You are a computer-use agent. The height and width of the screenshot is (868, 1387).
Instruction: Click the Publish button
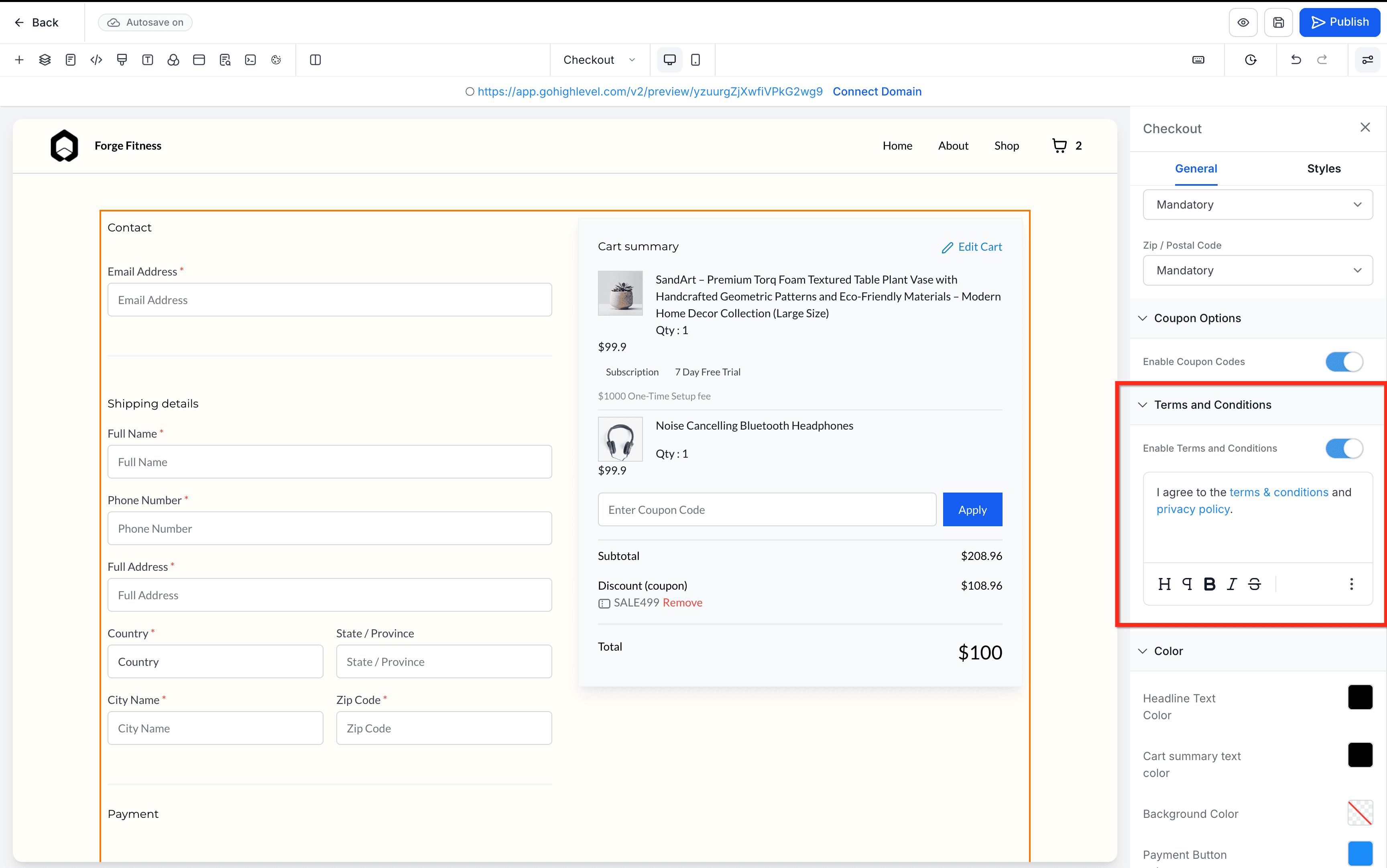click(1340, 22)
